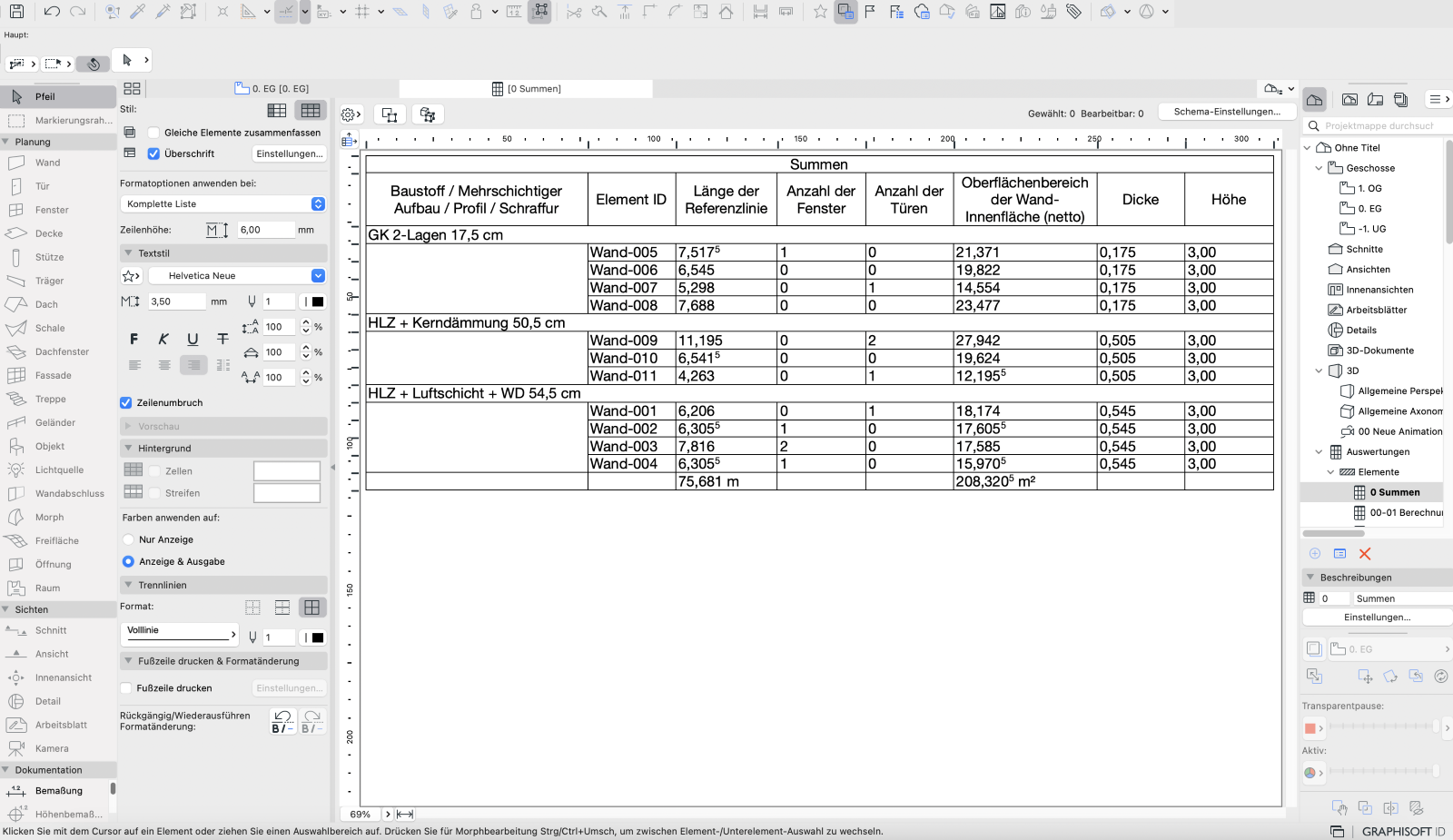This screenshot has width=1453, height=840.
Task: Click the Undo arrow in top toolbar
Action: click(x=52, y=12)
